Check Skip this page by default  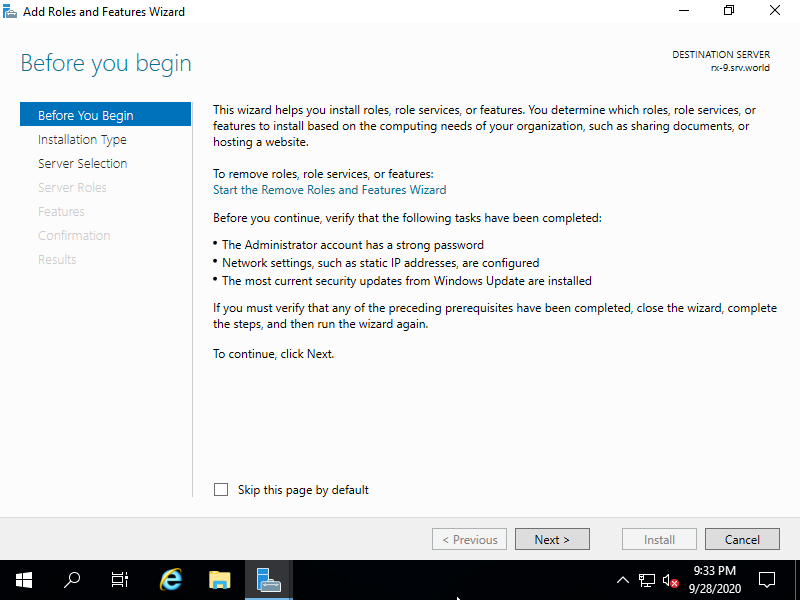point(221,490)
